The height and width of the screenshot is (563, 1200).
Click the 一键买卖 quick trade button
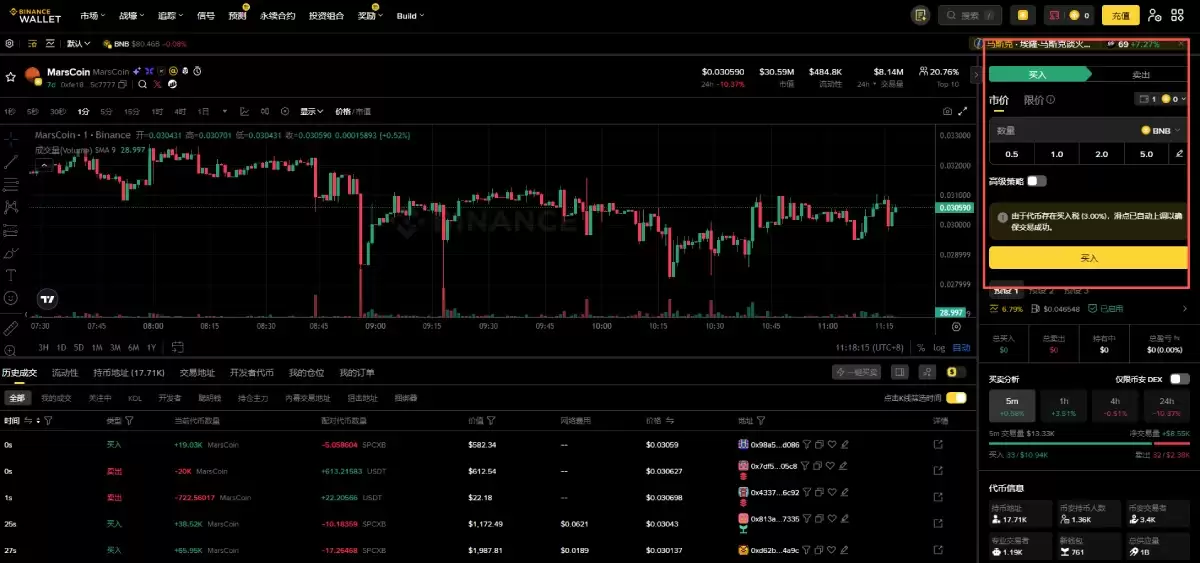pos(857,372)
